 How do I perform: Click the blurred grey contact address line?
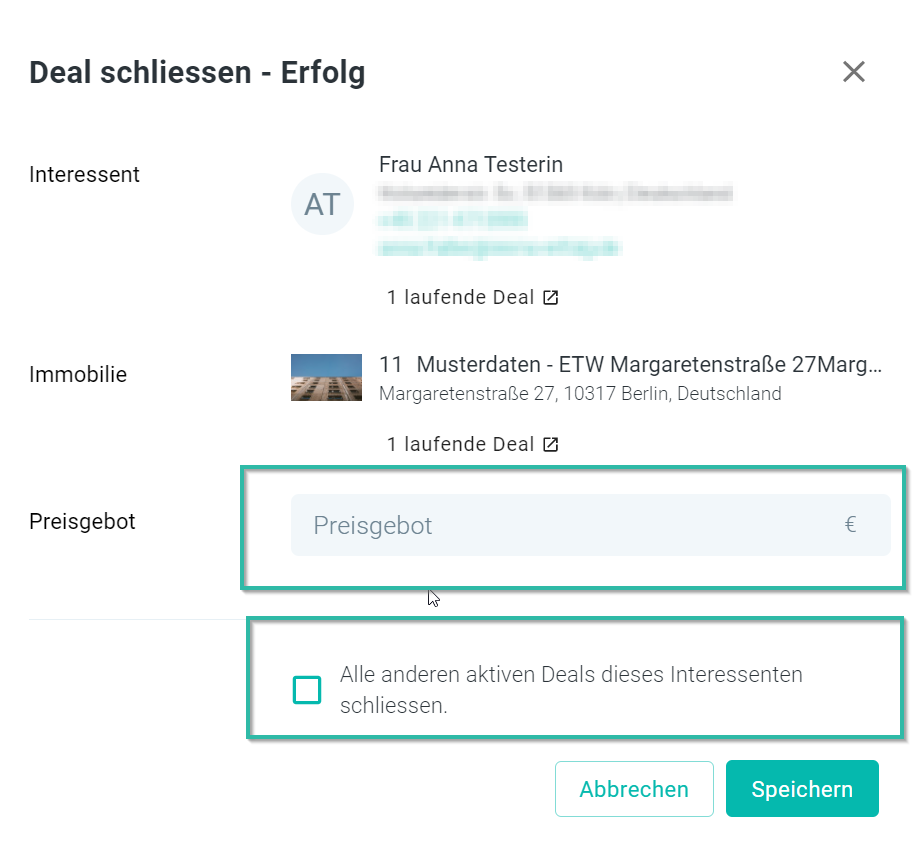point(556,193)
